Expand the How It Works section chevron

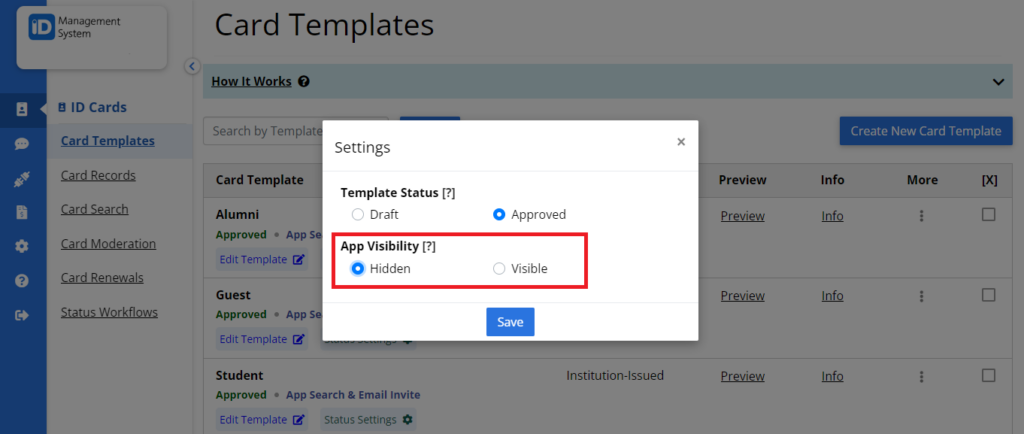point(998,82)
